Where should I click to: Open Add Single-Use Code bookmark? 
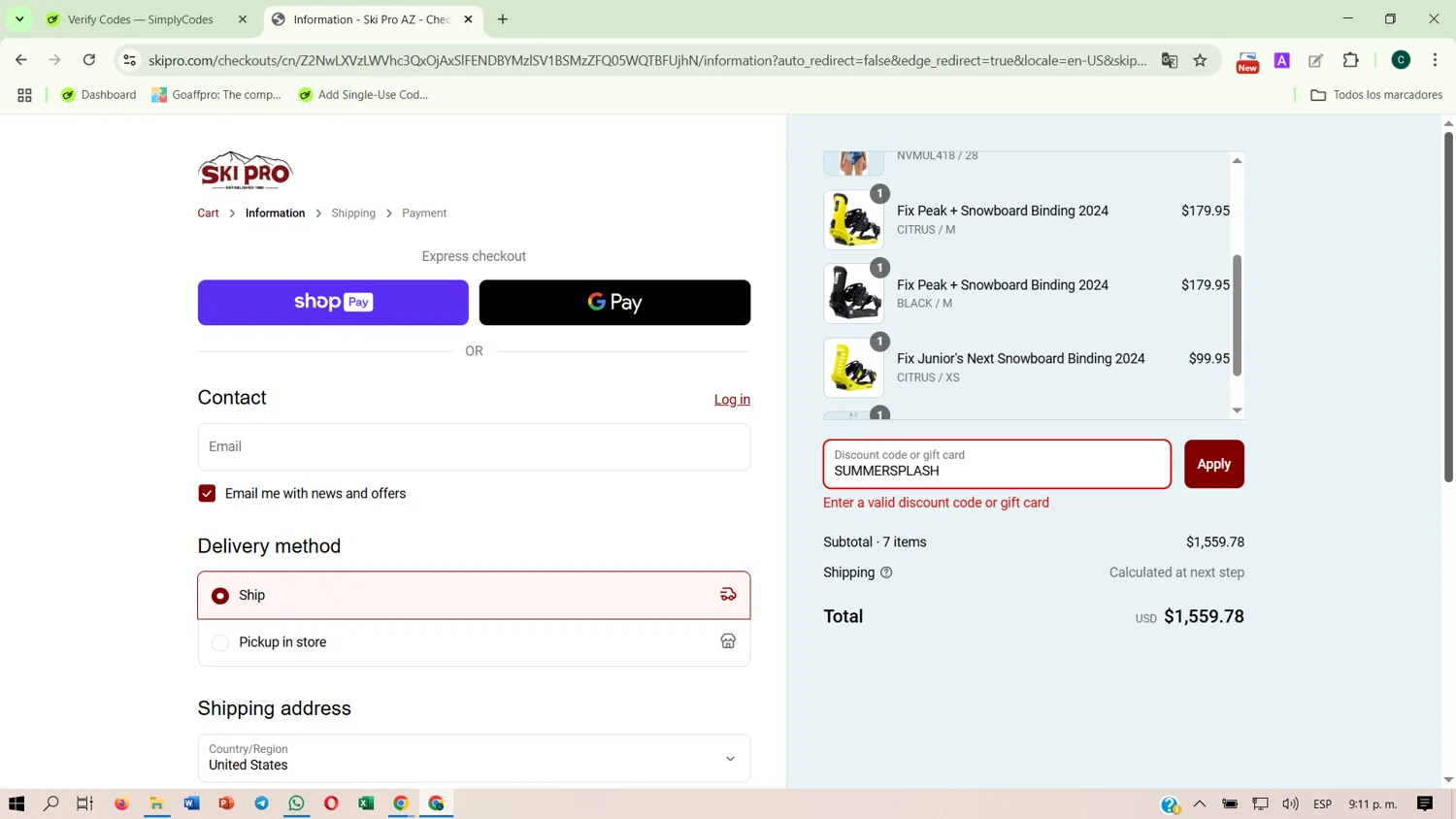363,95
